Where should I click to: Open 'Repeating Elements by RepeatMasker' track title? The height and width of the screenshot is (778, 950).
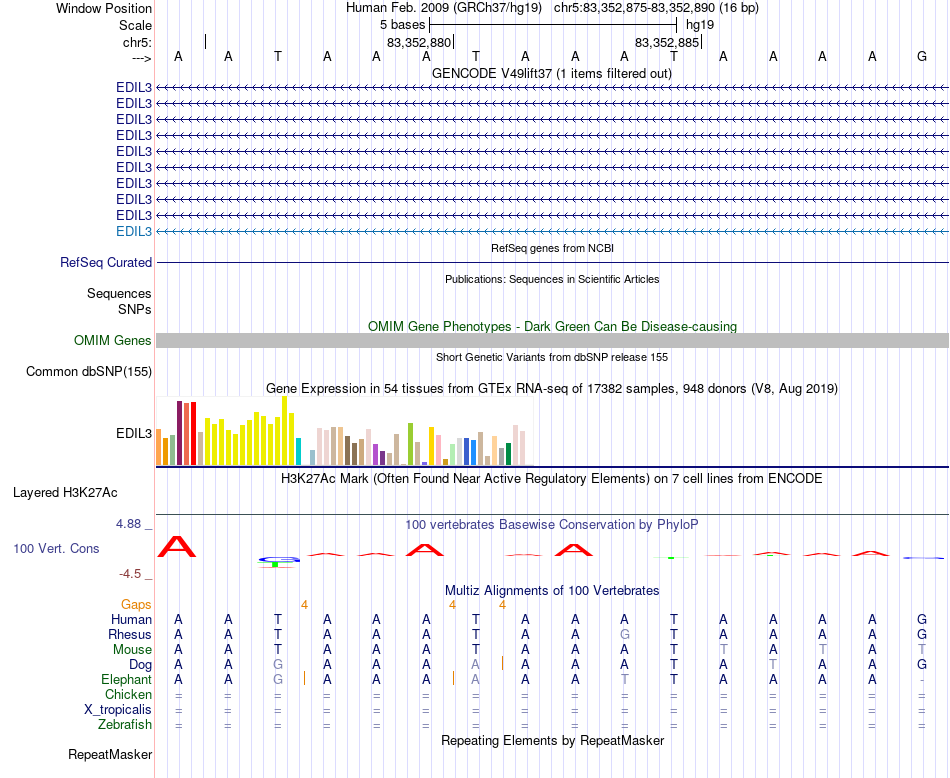552,740
